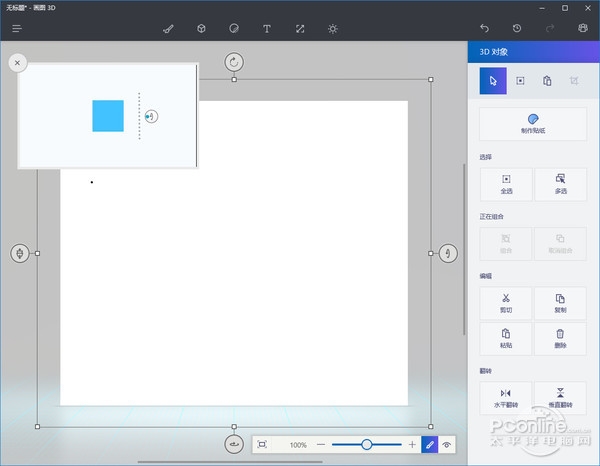Open the History clock icon

click(517, 29)
